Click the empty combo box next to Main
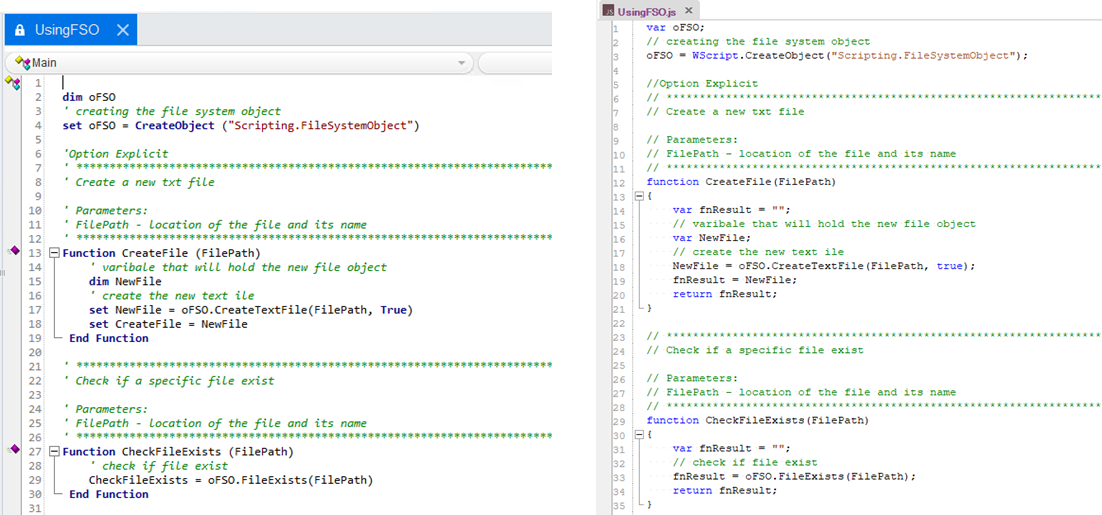 point(515,63)
